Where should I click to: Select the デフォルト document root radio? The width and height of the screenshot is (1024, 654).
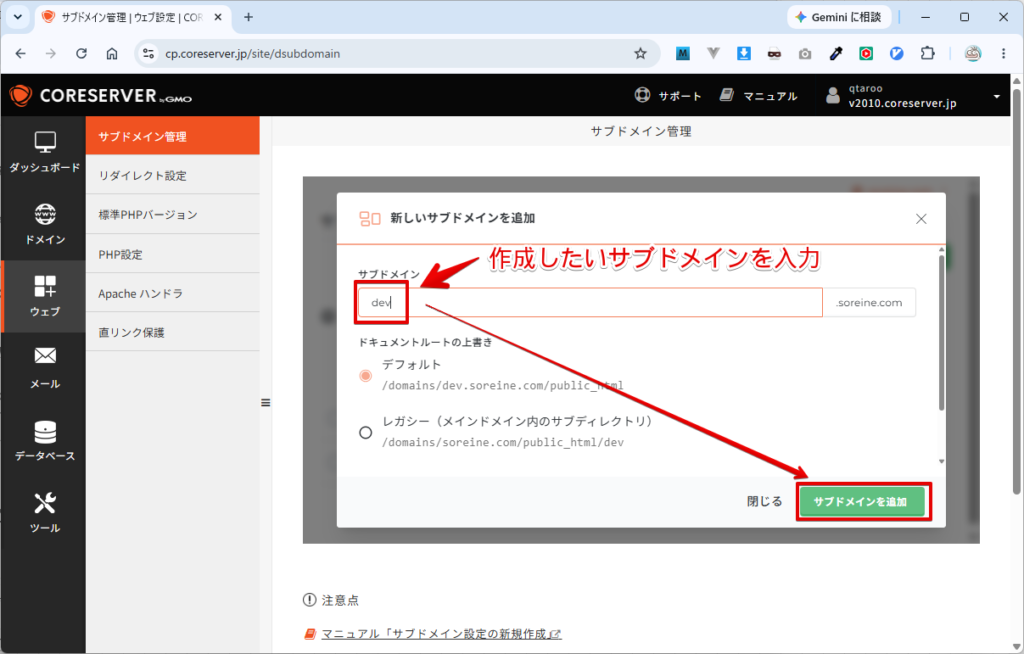pyautogui.click(x=366, y=376)
